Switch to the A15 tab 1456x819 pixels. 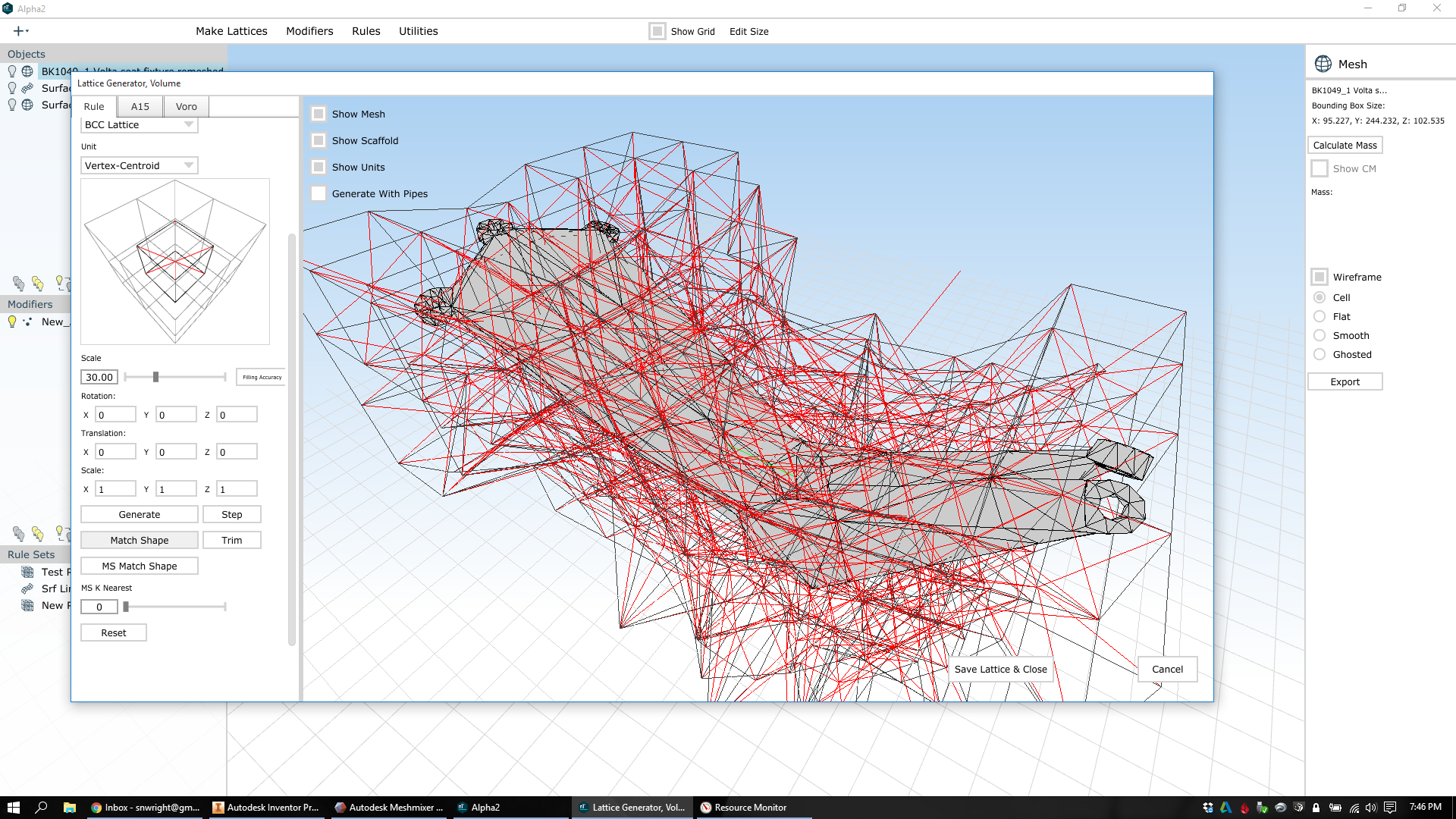tap(140, 106)
